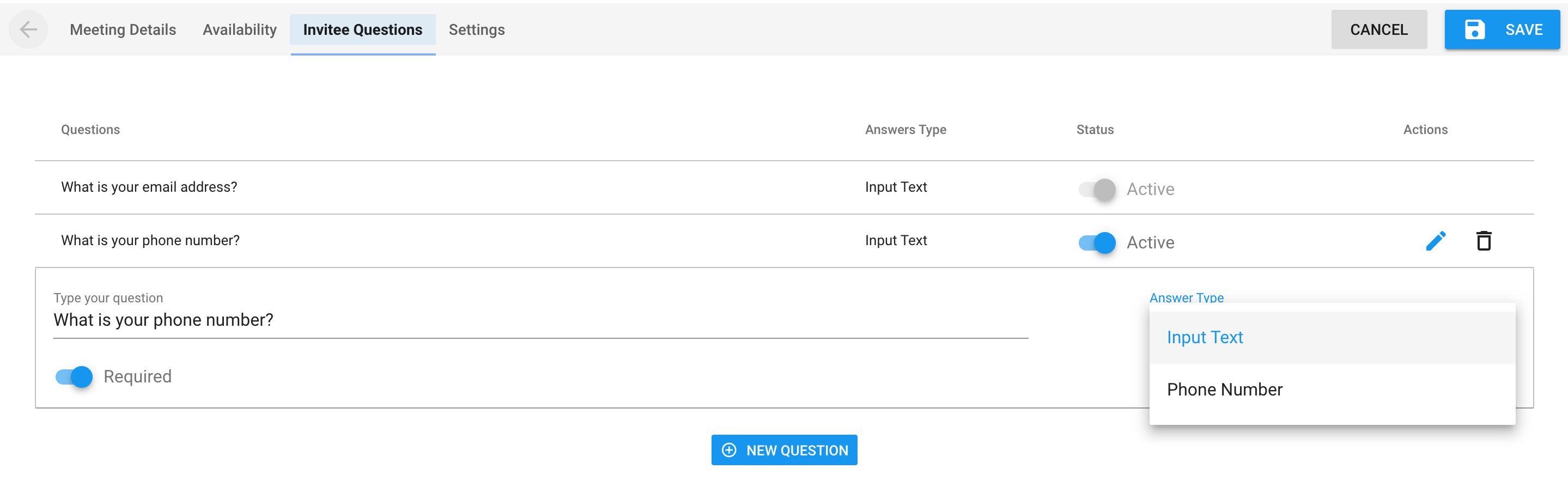The width and height of the screenshot is (1568, 487).
Task: Select 'What is your email address?' row text
Action: point(149,187)
